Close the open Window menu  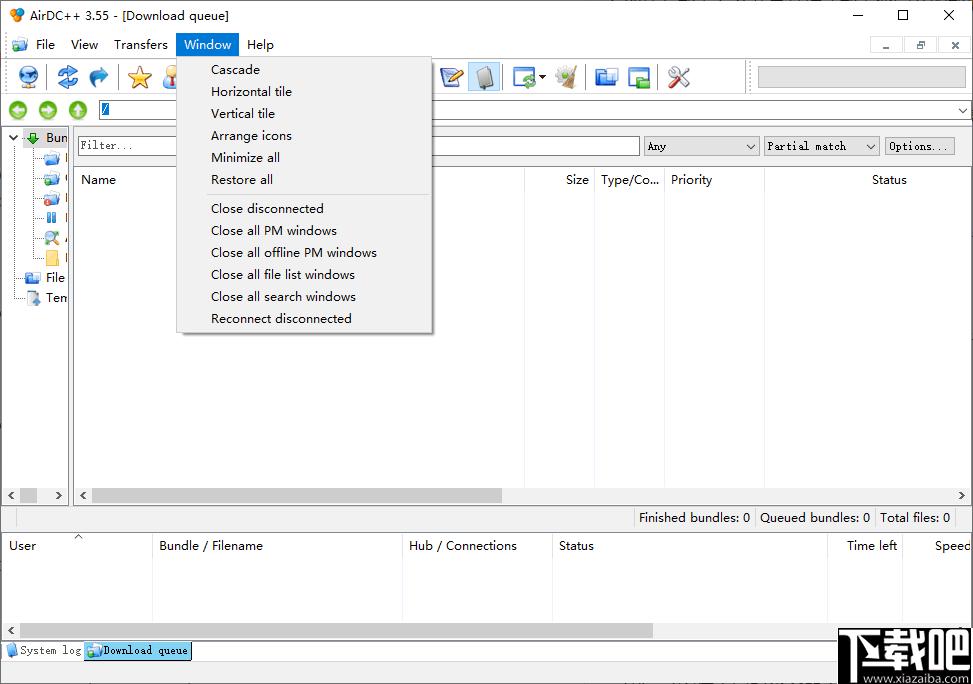[207, 45]
